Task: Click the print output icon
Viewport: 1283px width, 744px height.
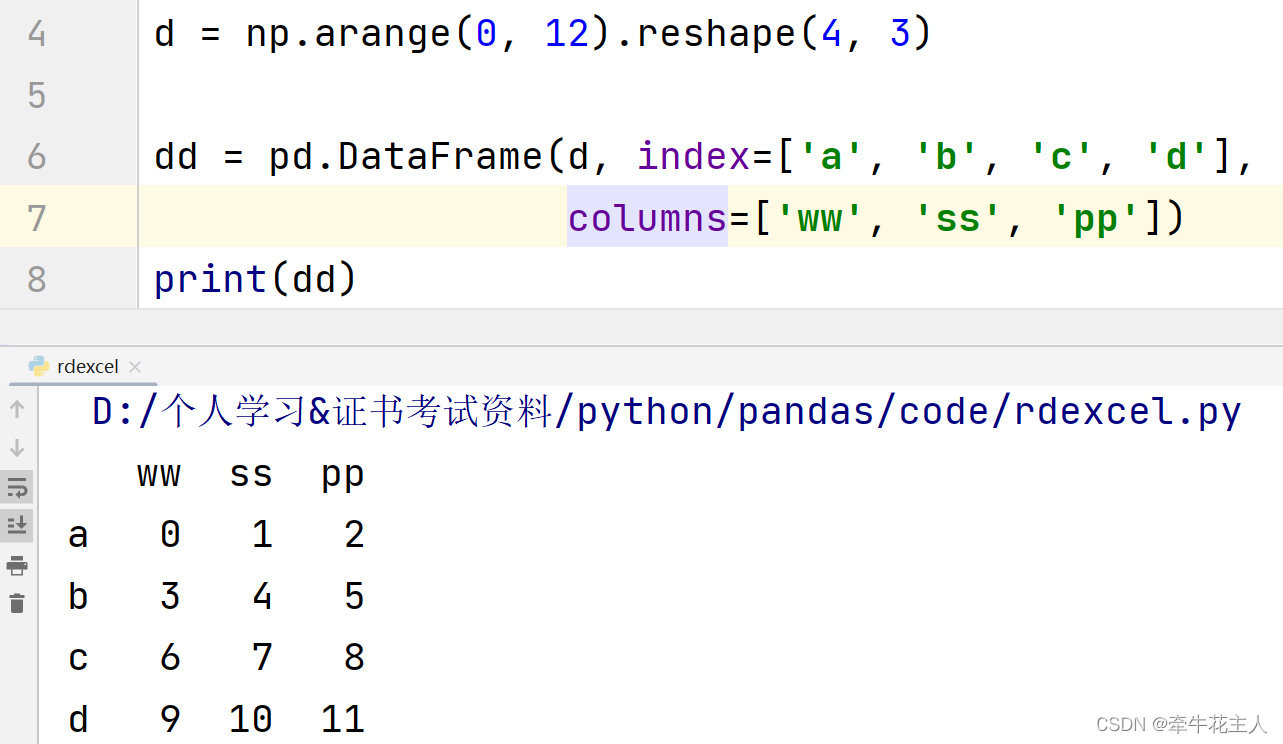Action: pyautogui.click(x=17, y=566)
